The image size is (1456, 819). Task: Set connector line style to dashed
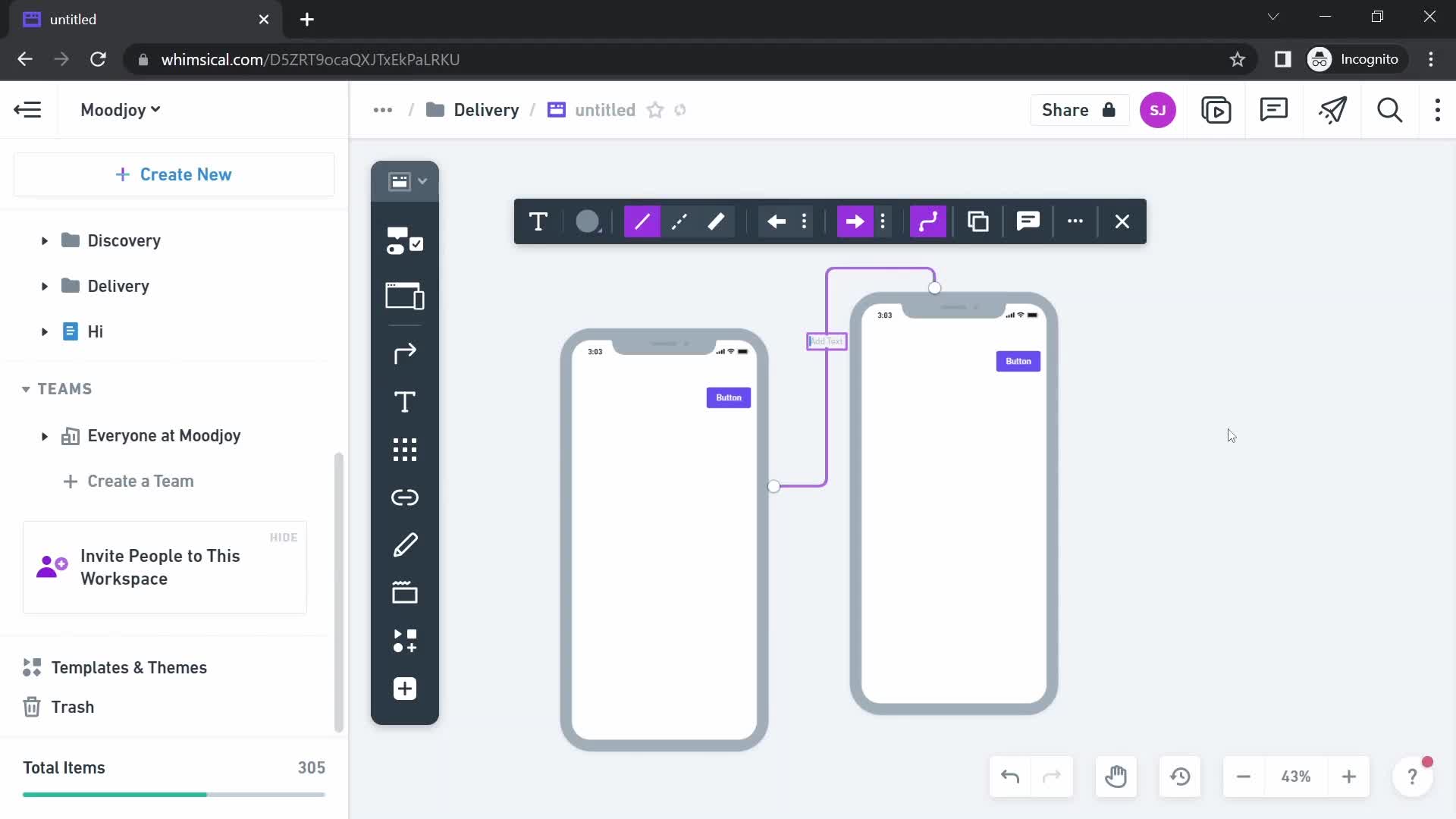(679, 221)
